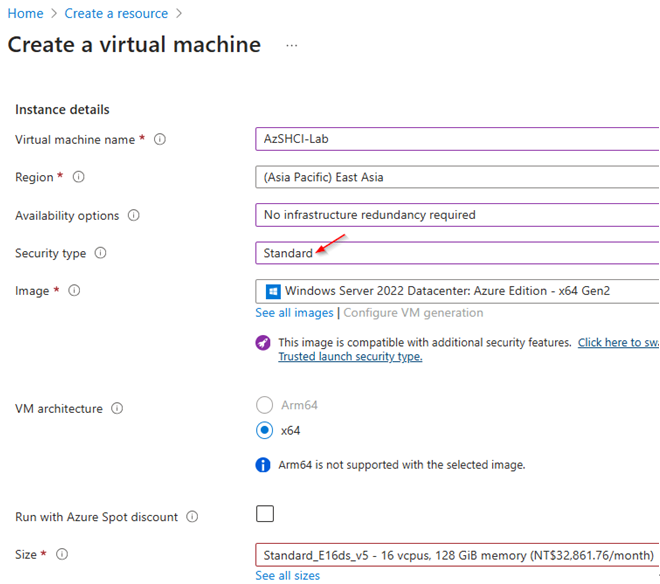Click the 'VM architecture' label
The height and width of the screenshot is (584, 660).
coord(59,408)
